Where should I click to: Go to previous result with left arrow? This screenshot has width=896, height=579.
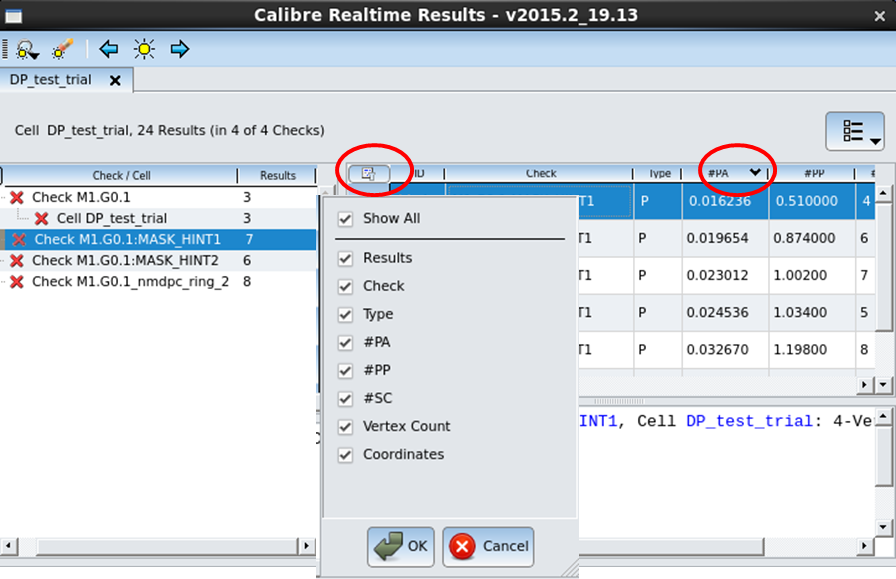tap(109, 49)
